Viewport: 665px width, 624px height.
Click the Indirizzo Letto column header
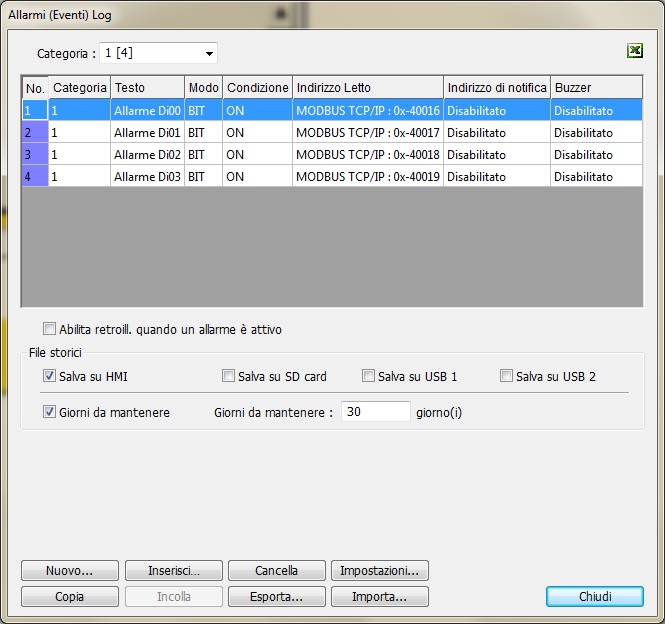click(x=368, y=88)
